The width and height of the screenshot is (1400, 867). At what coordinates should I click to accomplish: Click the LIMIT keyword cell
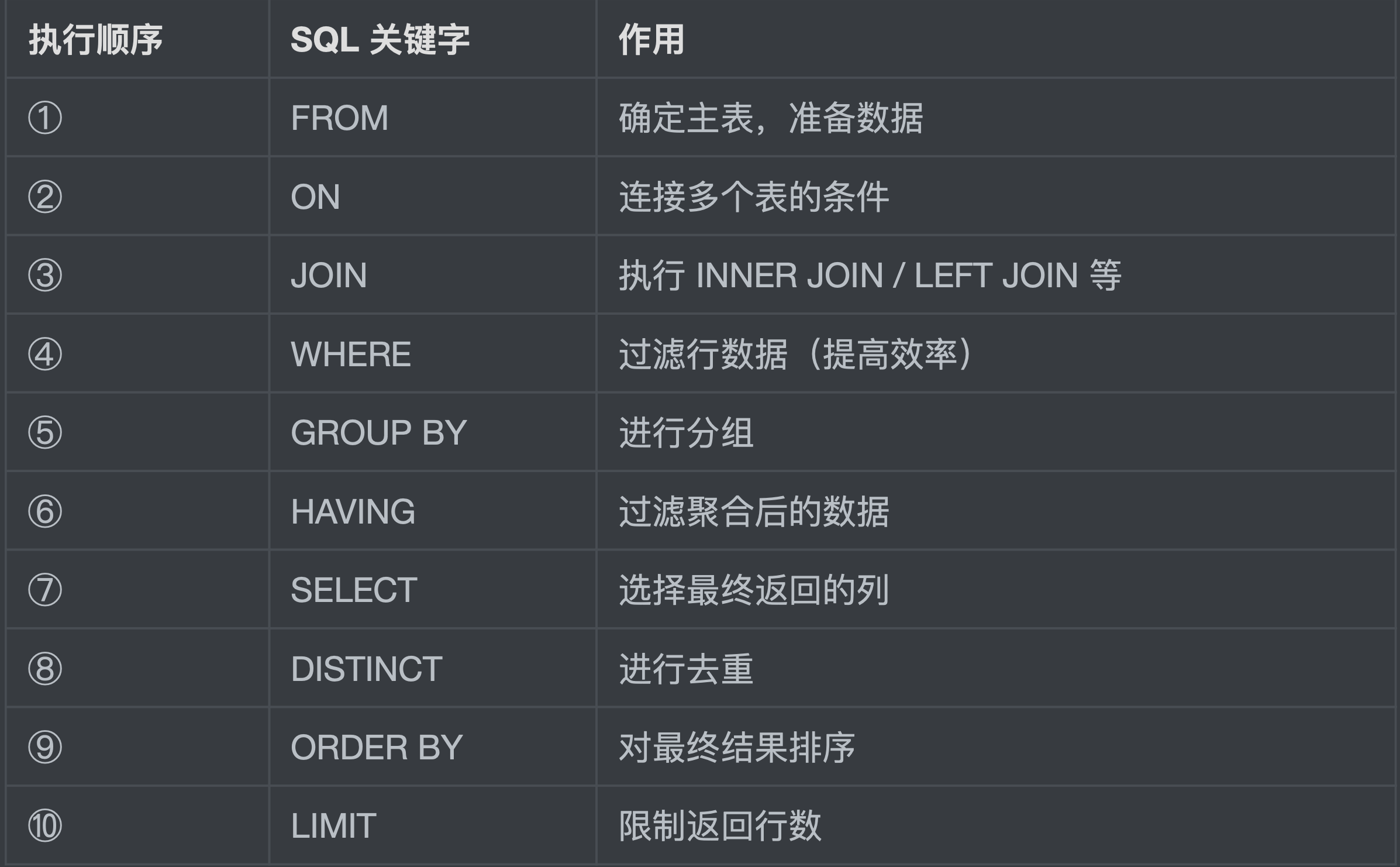pos(333,826)
